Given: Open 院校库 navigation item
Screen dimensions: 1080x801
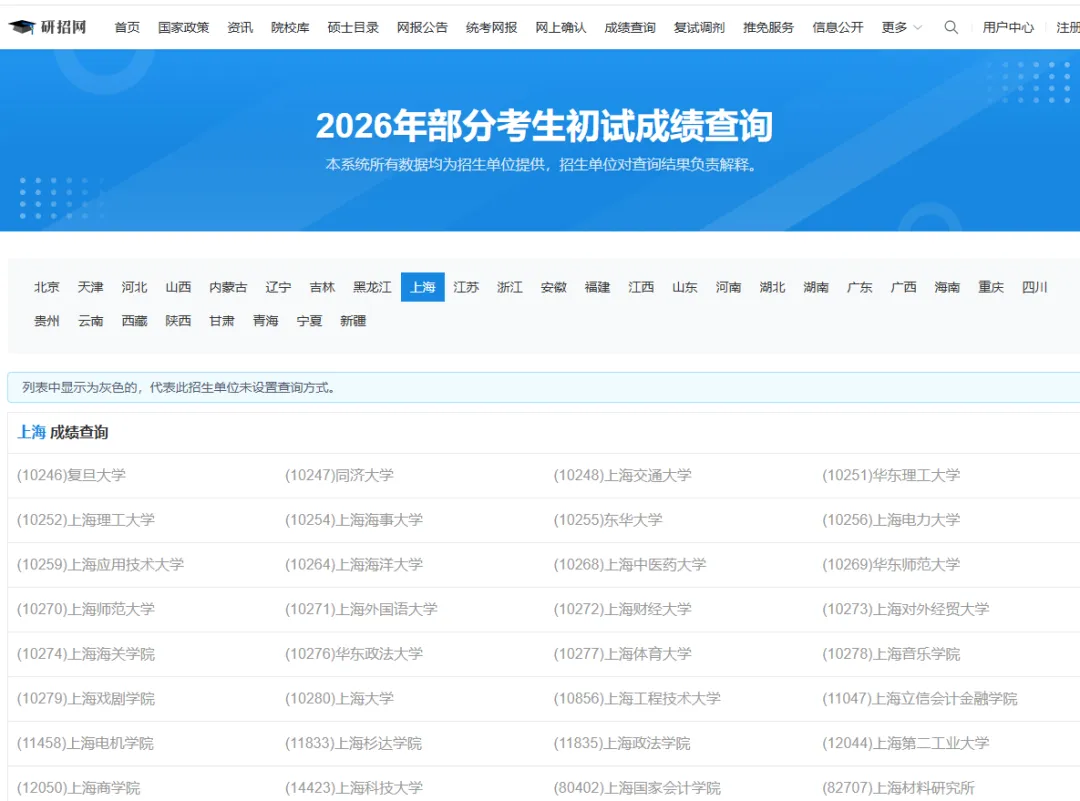Looking at the screenshot, I should point(290,28).
